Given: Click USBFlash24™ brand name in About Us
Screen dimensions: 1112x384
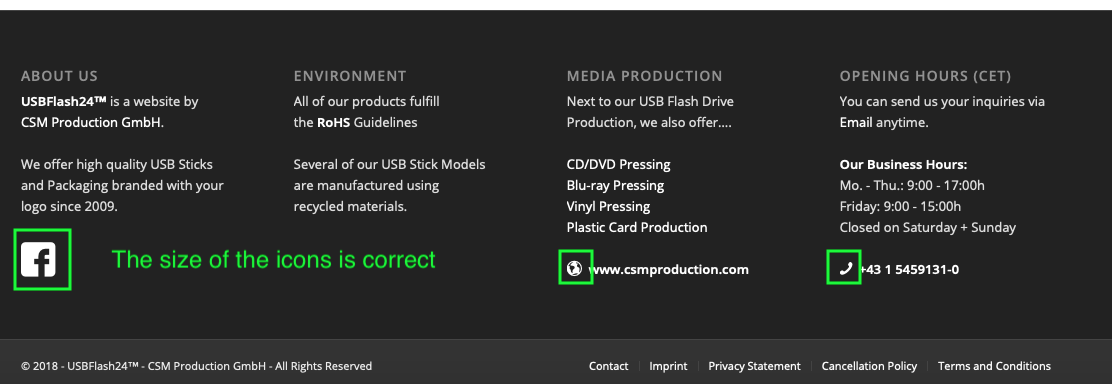Looking at the screenshot, I should coord(64,102).
